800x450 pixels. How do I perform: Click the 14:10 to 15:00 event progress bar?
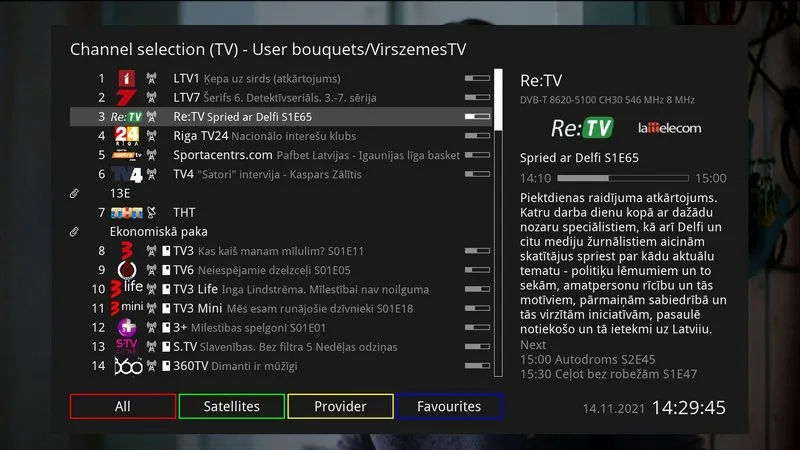[623, 178]
